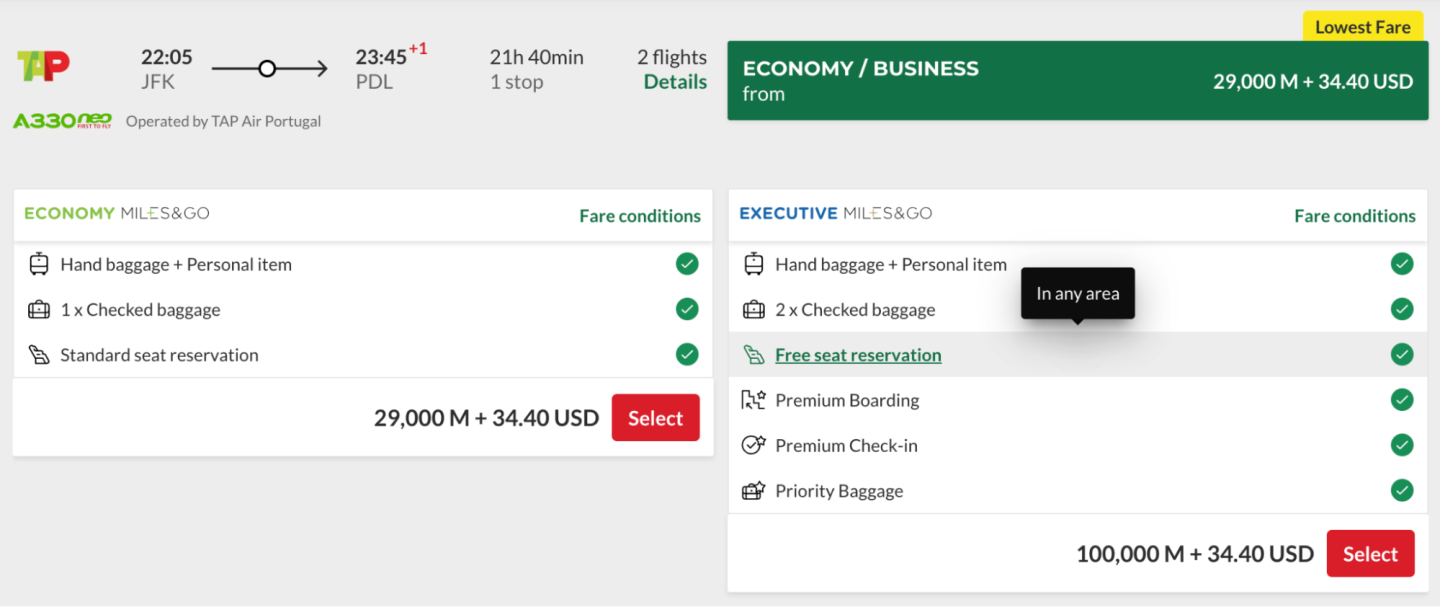This screenshot has height=607, width=1440.
Task: Click the Executive 2 x Checked baggage icon
Action: point(753,310)
